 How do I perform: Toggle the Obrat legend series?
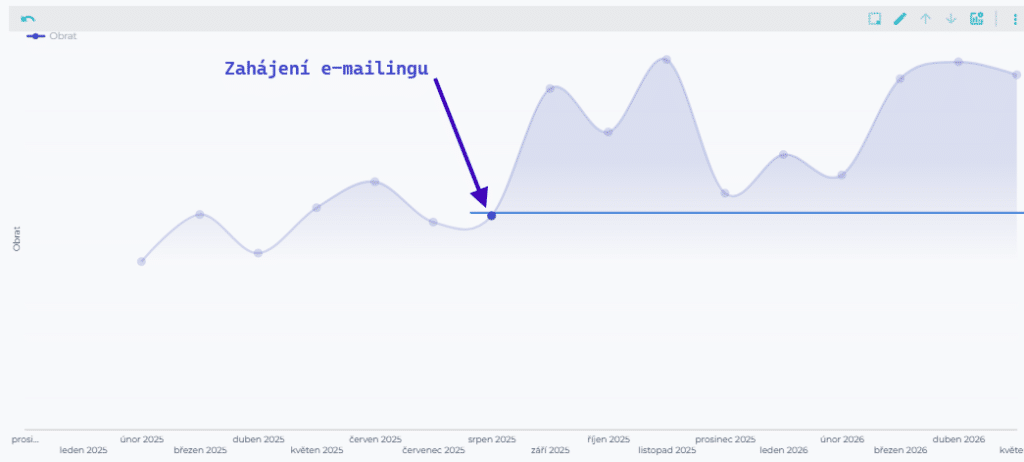coord(51,36)
